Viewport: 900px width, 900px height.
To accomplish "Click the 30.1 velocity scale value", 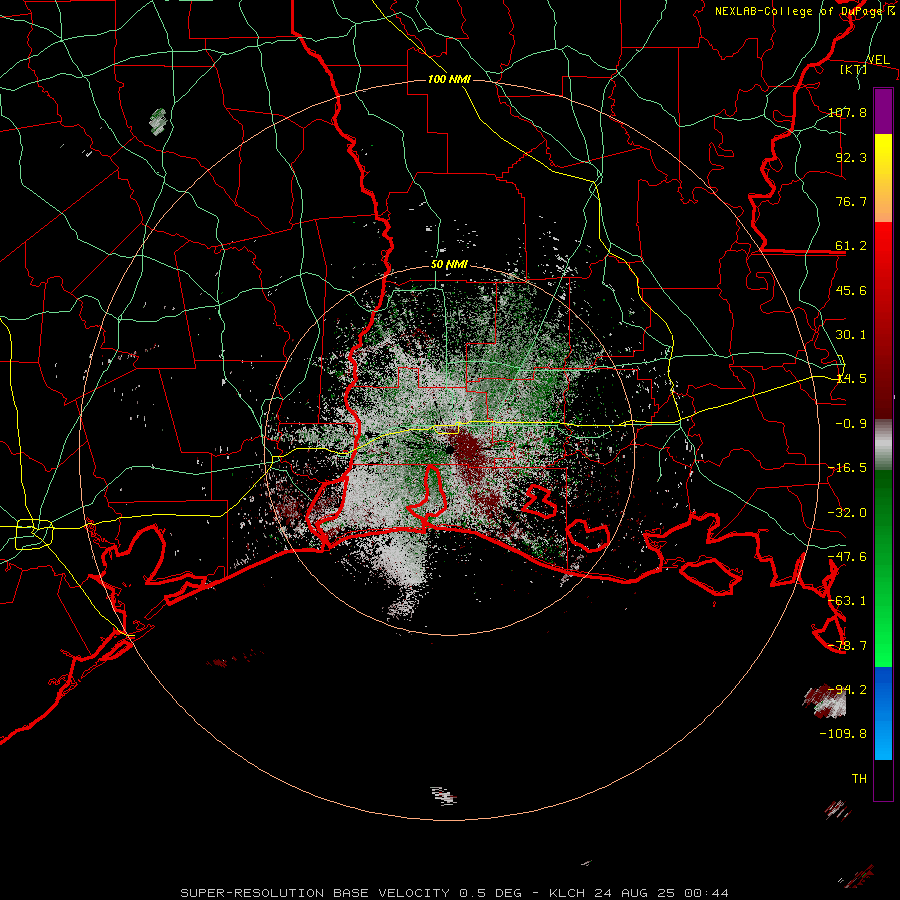I will click(x=851, y=335).
